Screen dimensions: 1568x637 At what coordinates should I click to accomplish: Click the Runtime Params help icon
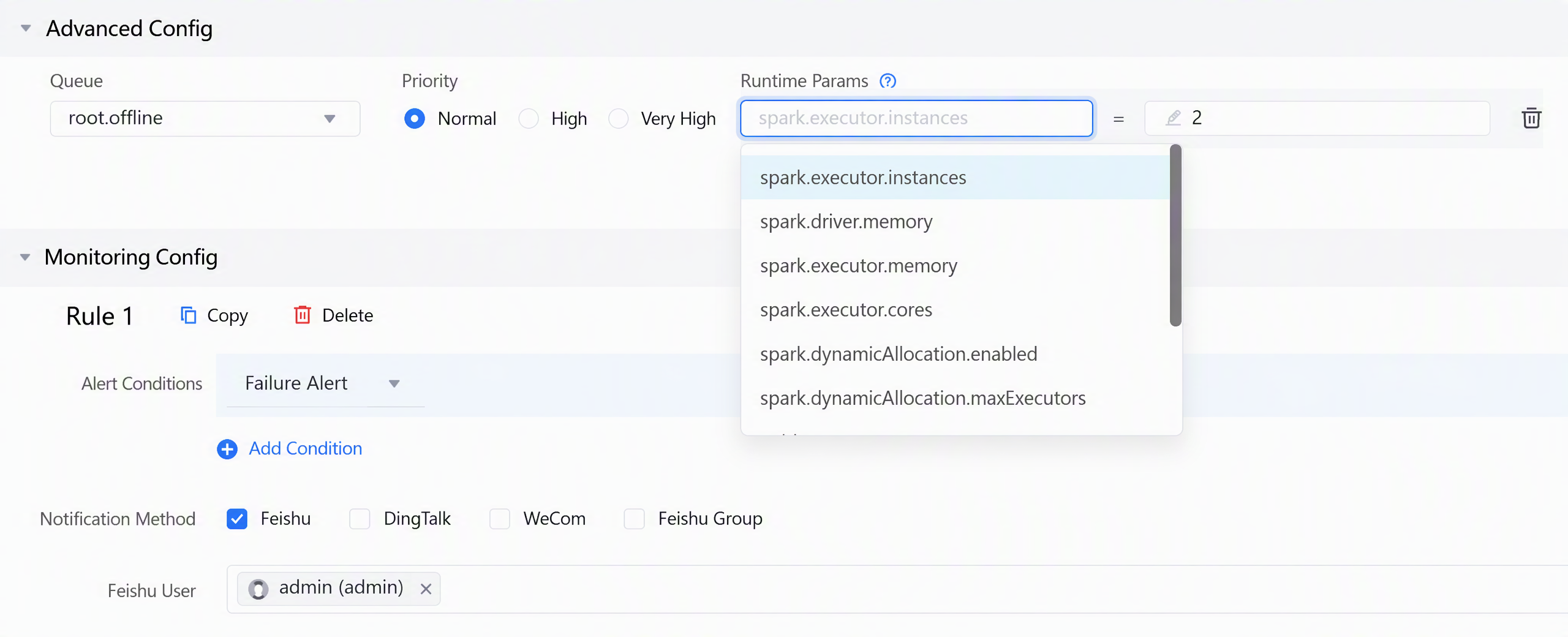click(888, 81)
